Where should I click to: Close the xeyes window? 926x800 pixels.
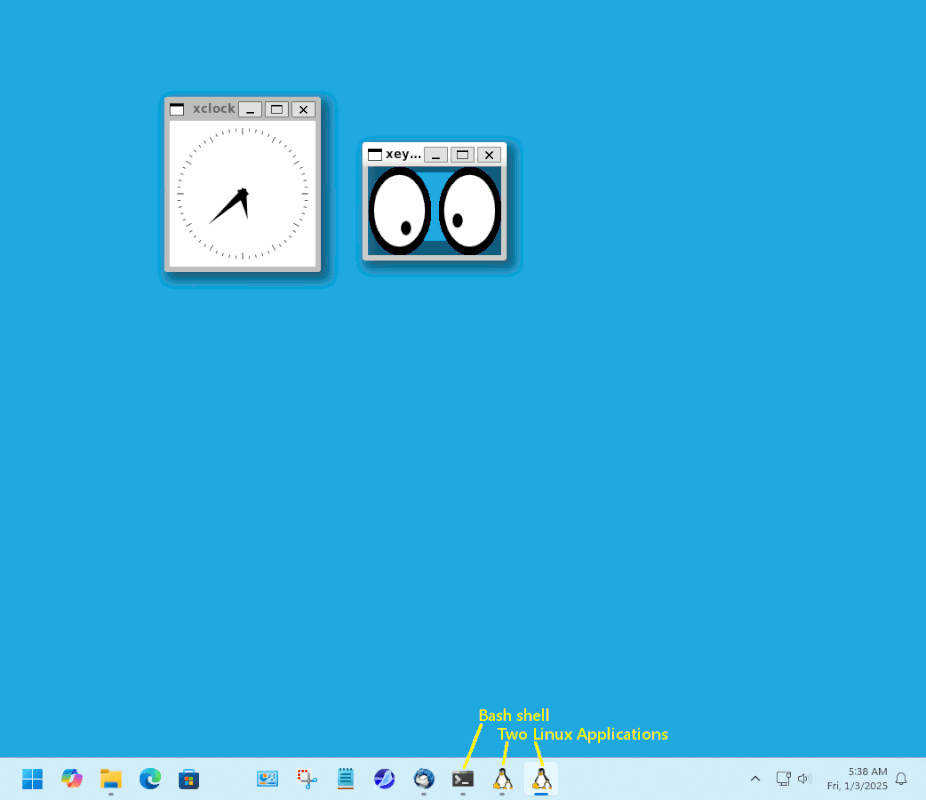489,155
